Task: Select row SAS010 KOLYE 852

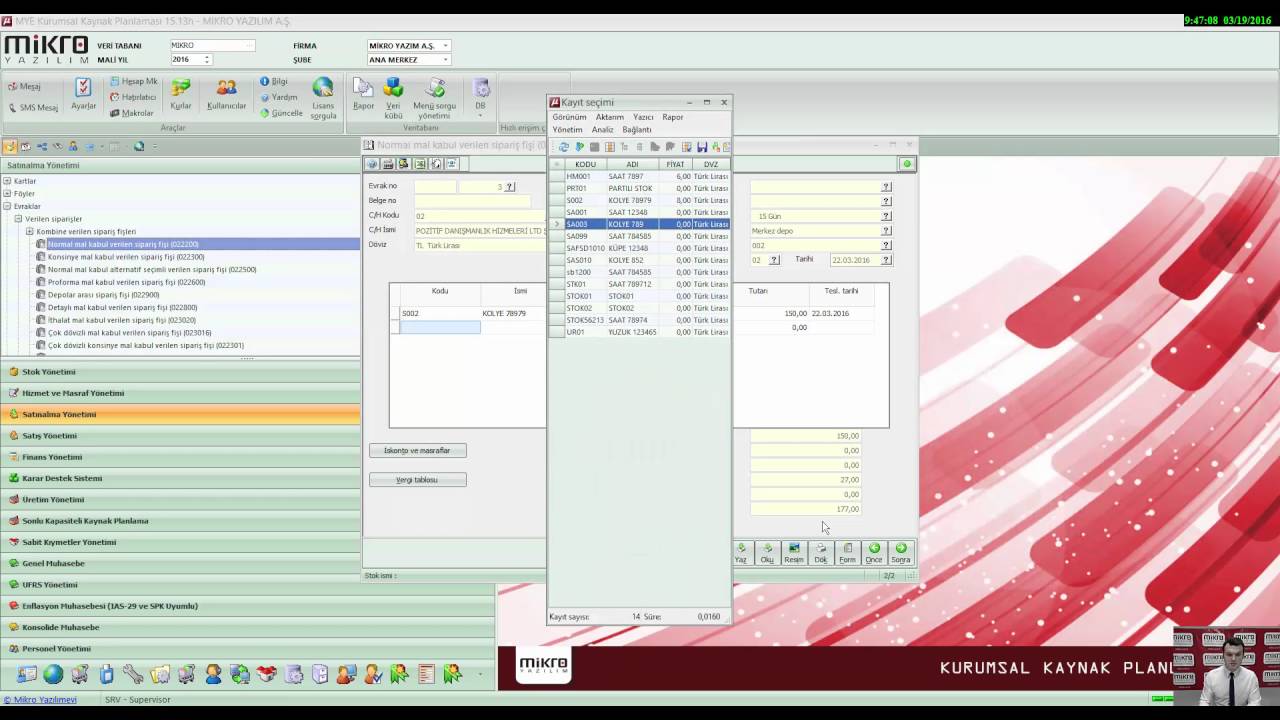Action: click(x=640, y=260)
